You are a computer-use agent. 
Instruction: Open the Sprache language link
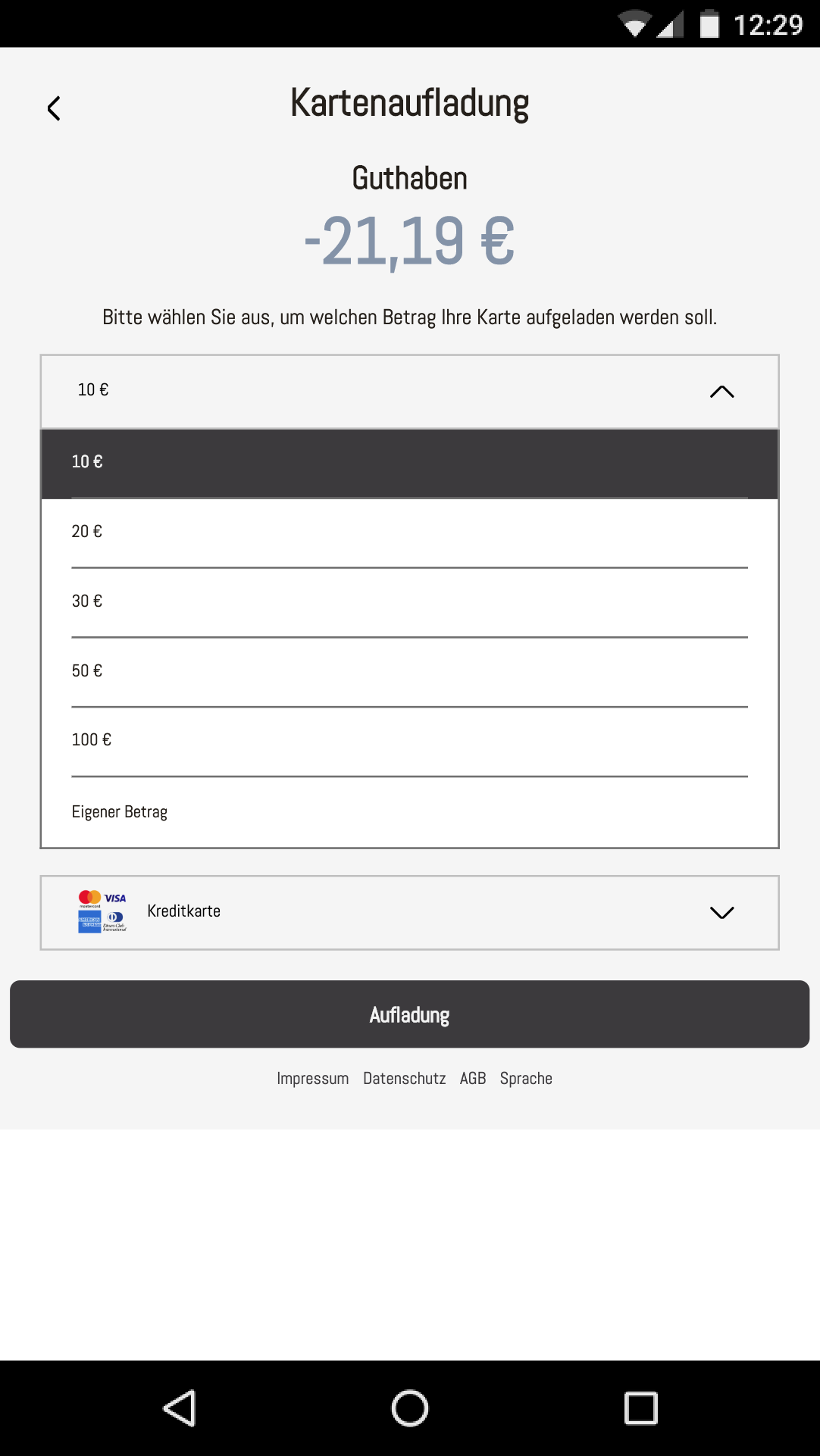tap(526, 1078)
